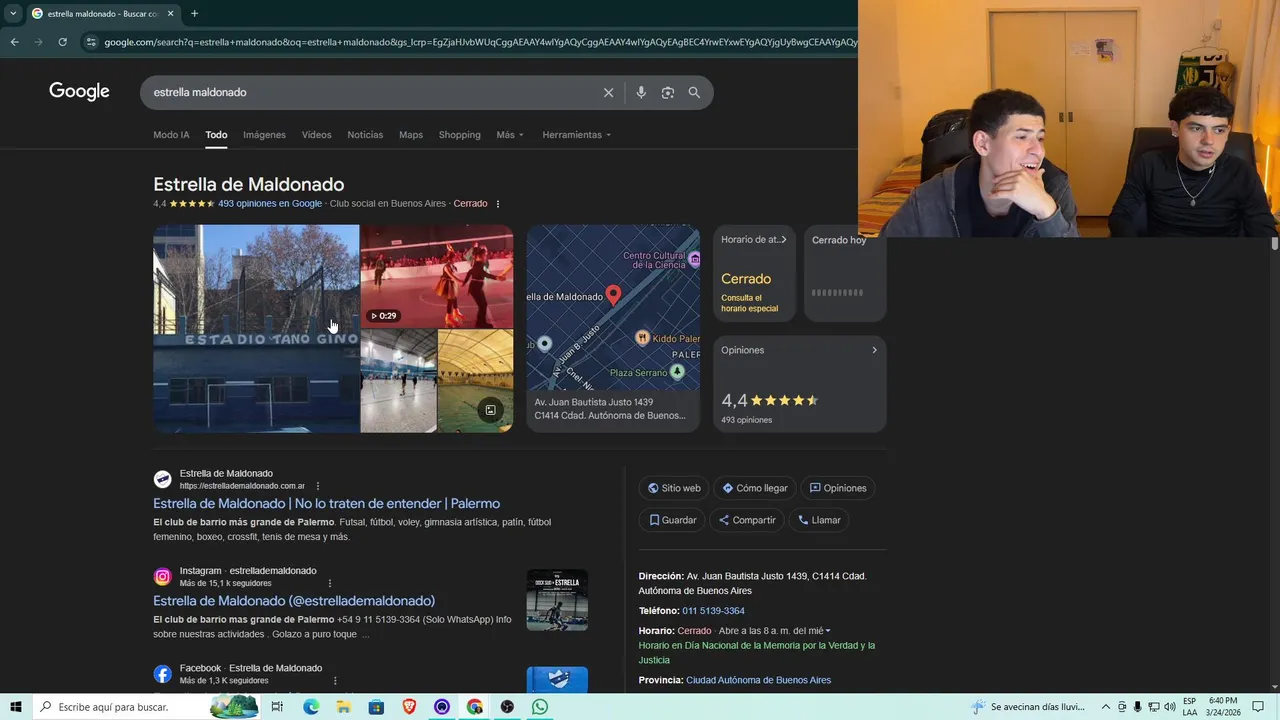Open the Cerrado hoy popular times card
This screenshot has height=720, width=1280.
[x=845, y=273]
